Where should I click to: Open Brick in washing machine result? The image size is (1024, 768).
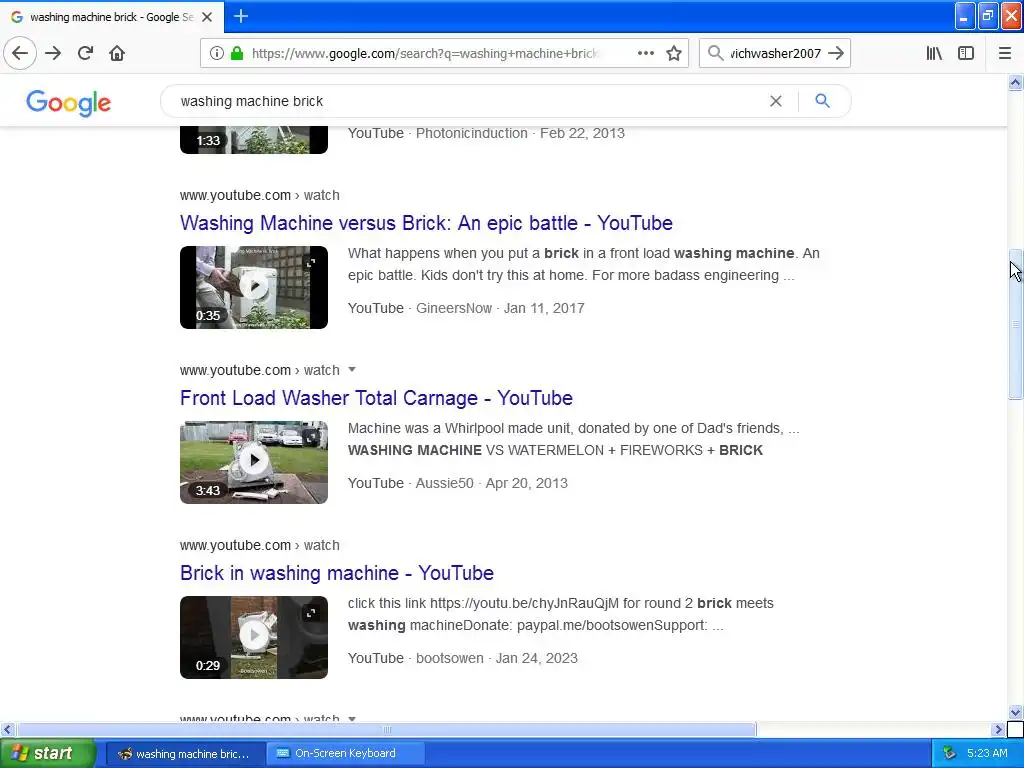click(336, 573)
